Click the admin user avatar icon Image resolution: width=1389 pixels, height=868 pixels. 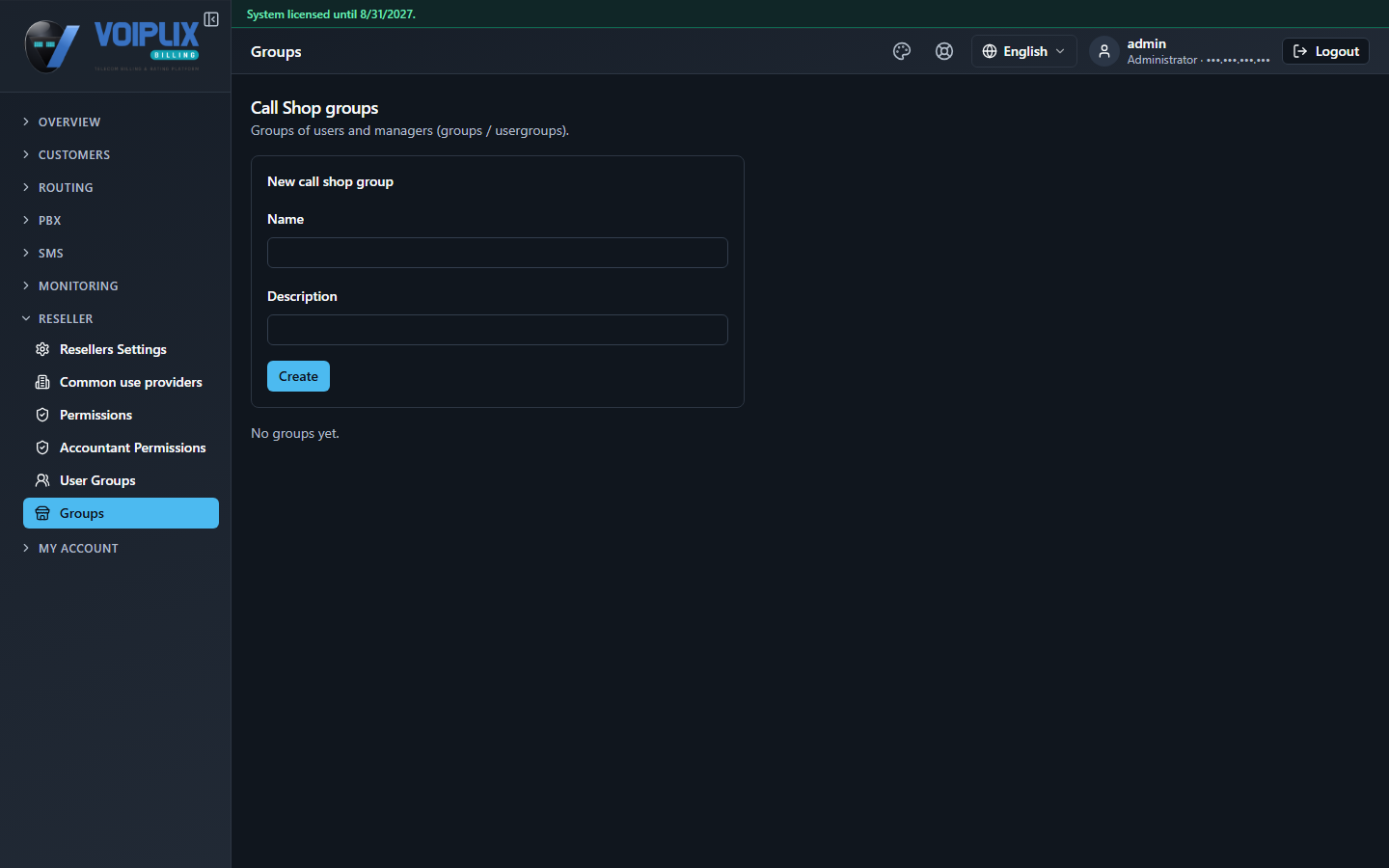tap(1104, 51)
